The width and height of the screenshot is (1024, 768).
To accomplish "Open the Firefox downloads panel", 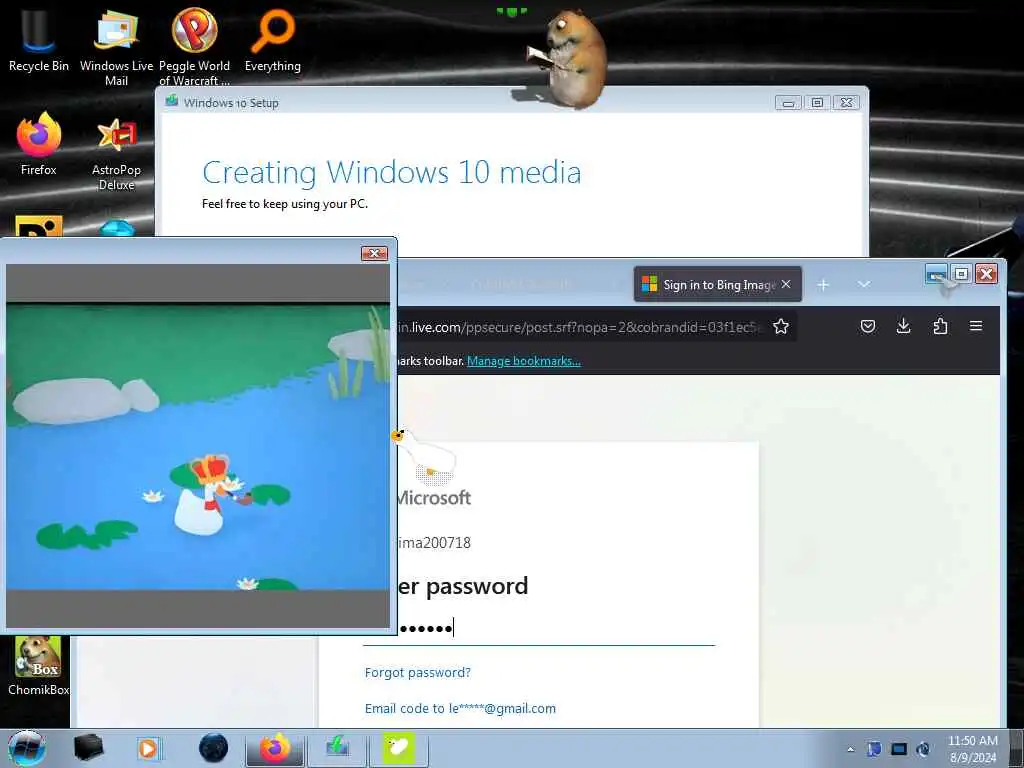I will click(x=903, y=326).
